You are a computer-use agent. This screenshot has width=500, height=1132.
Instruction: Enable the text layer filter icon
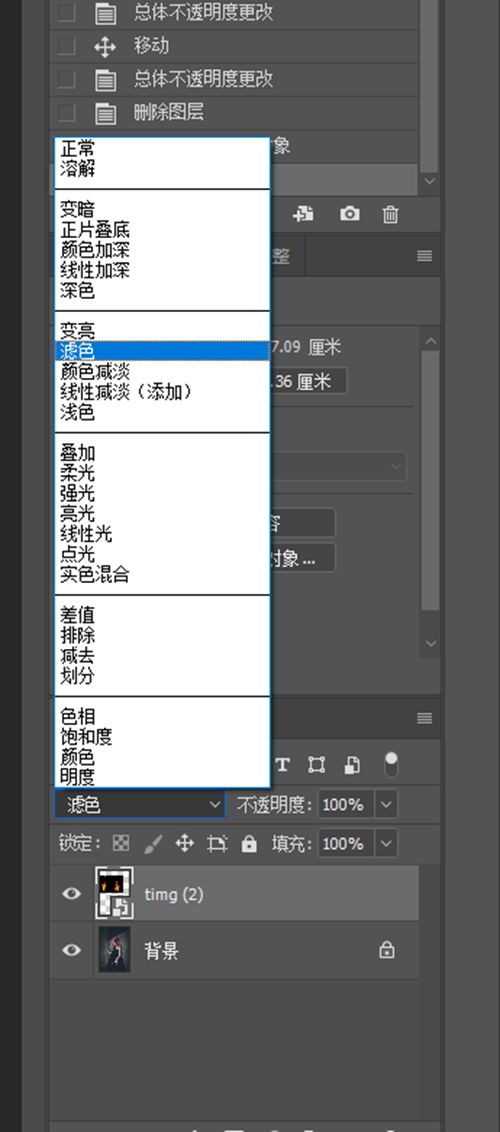(283, 765)
